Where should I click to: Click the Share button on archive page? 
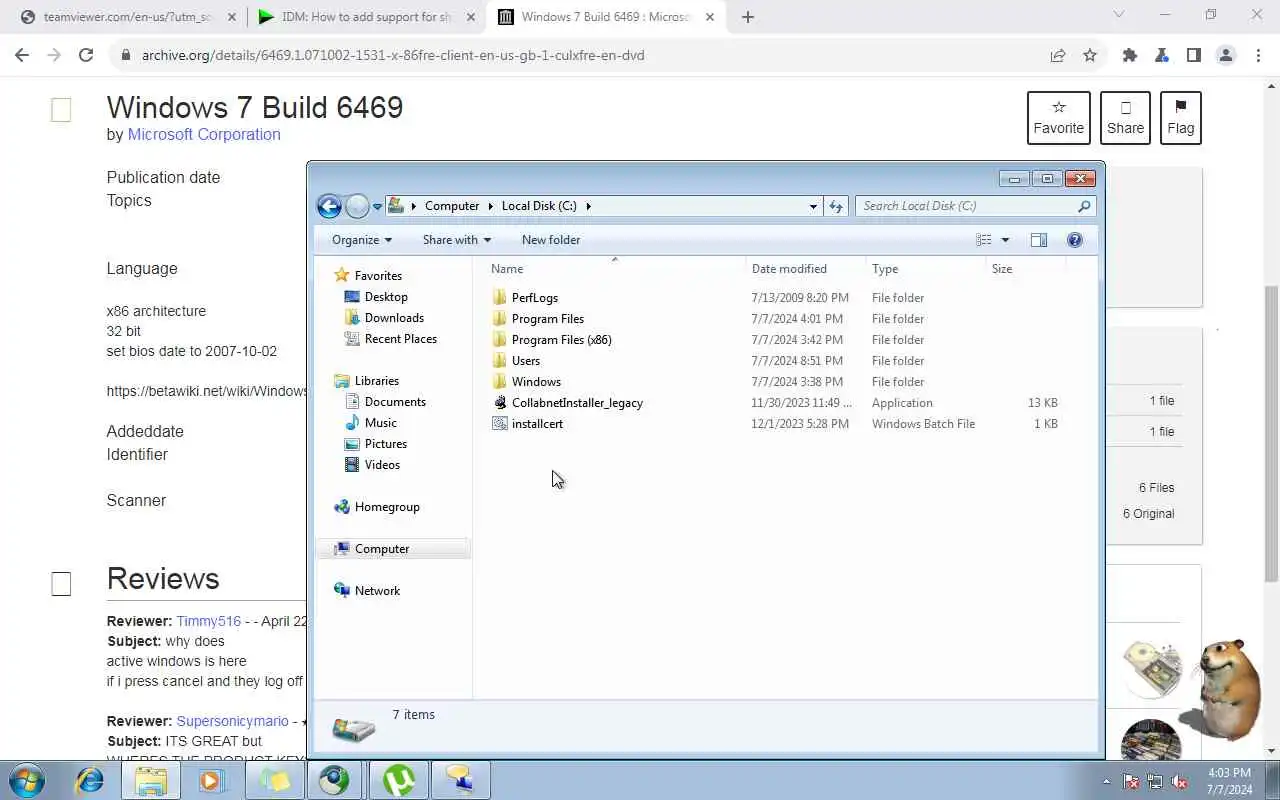[1125, 117]
